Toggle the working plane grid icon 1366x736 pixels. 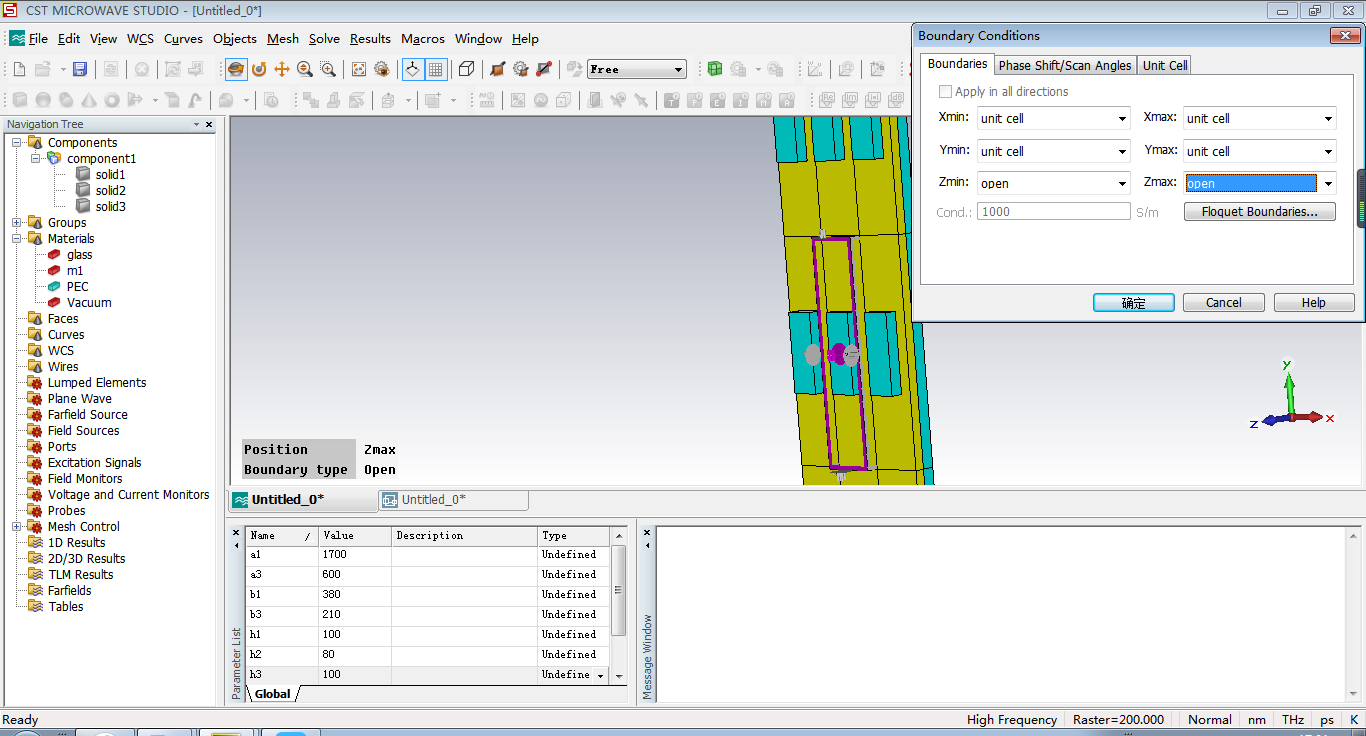436,70
